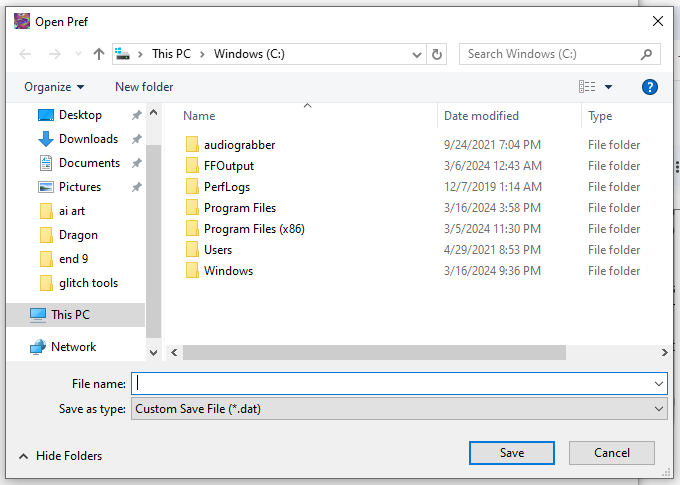This screenshot has height=485, width=680.
Task: Click the pin icon next to Pictures
Action: 137,187
